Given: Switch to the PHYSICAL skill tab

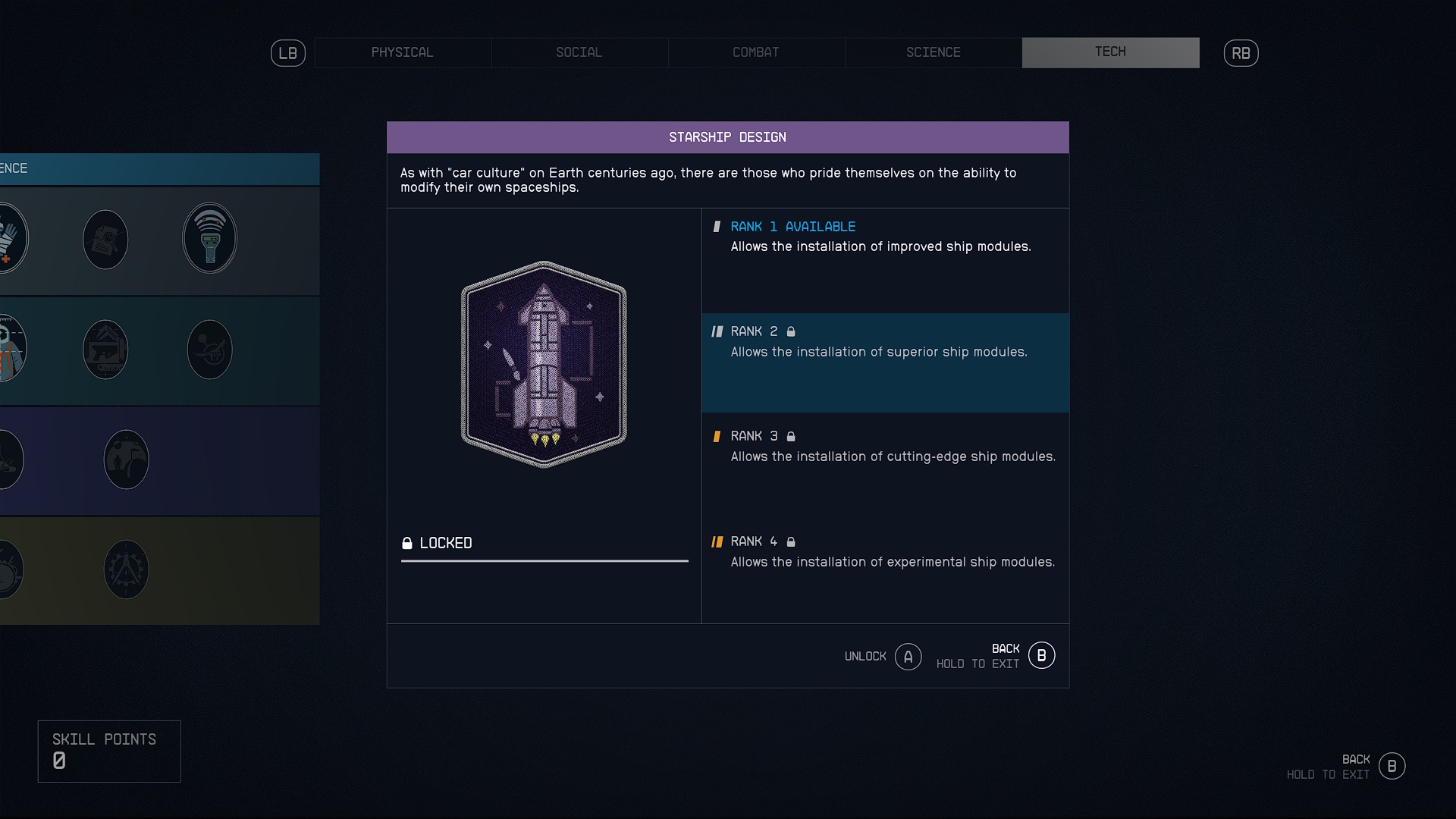Looking at the screenshot, I should (x=402, y=52).
